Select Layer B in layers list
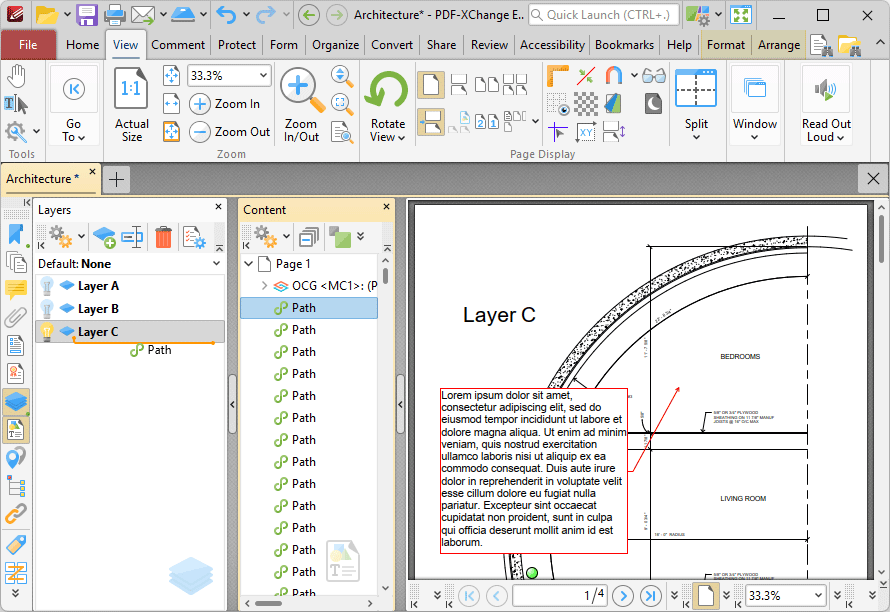Image resolution: width=890 pixels, height=612 pixels. click(130, 309)
